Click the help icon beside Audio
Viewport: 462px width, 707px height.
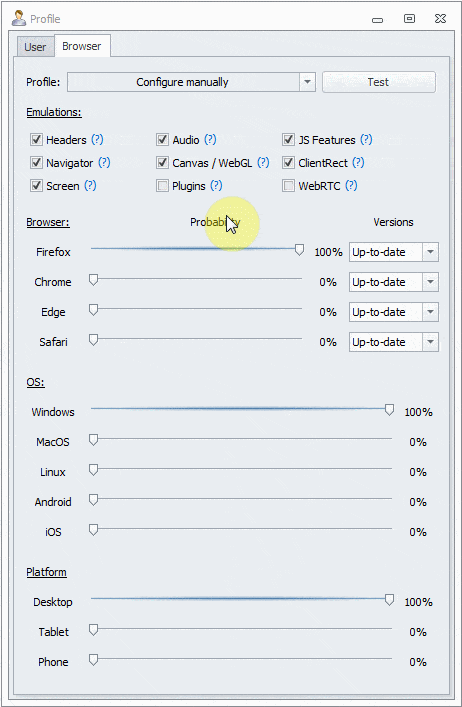[210, 140]
